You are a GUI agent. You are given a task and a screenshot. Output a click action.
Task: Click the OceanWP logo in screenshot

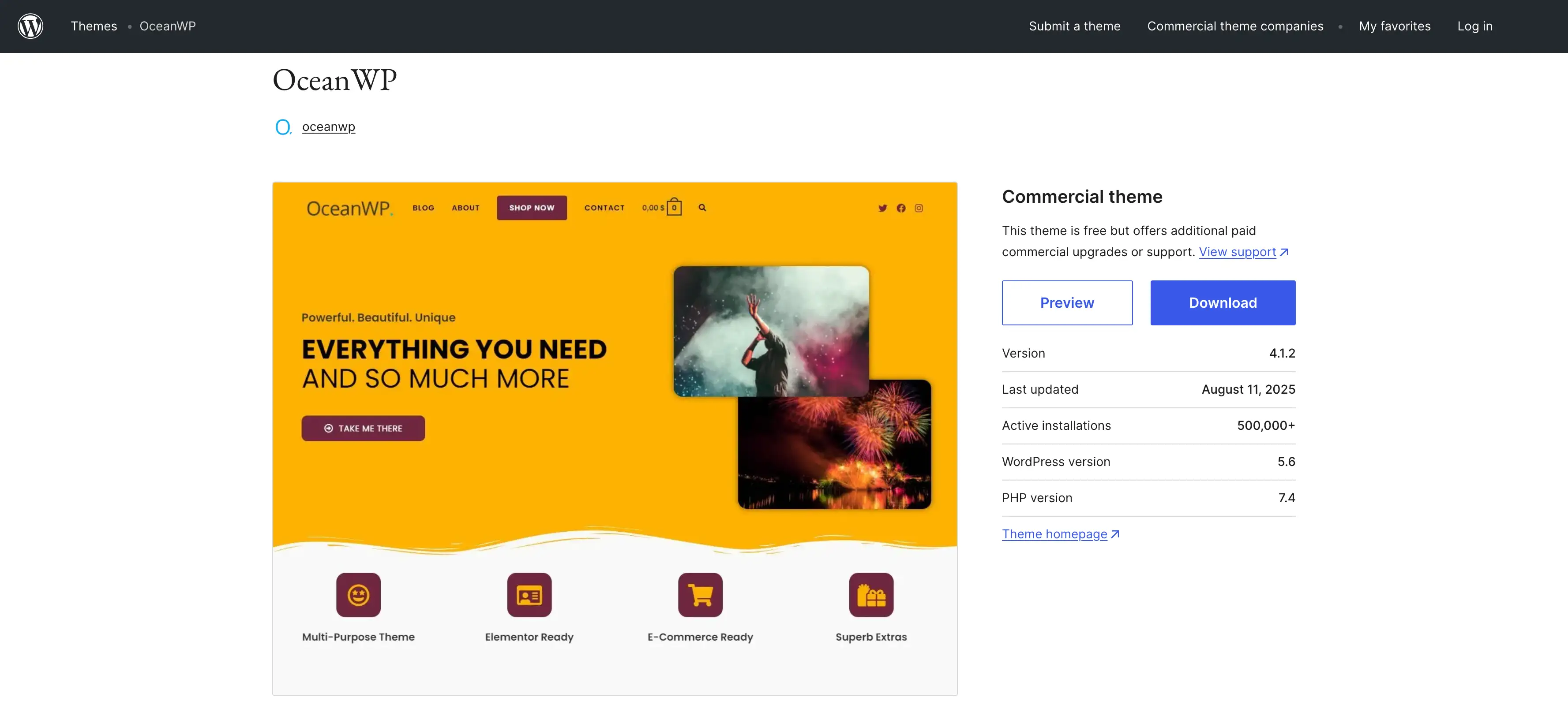(349, 208)
